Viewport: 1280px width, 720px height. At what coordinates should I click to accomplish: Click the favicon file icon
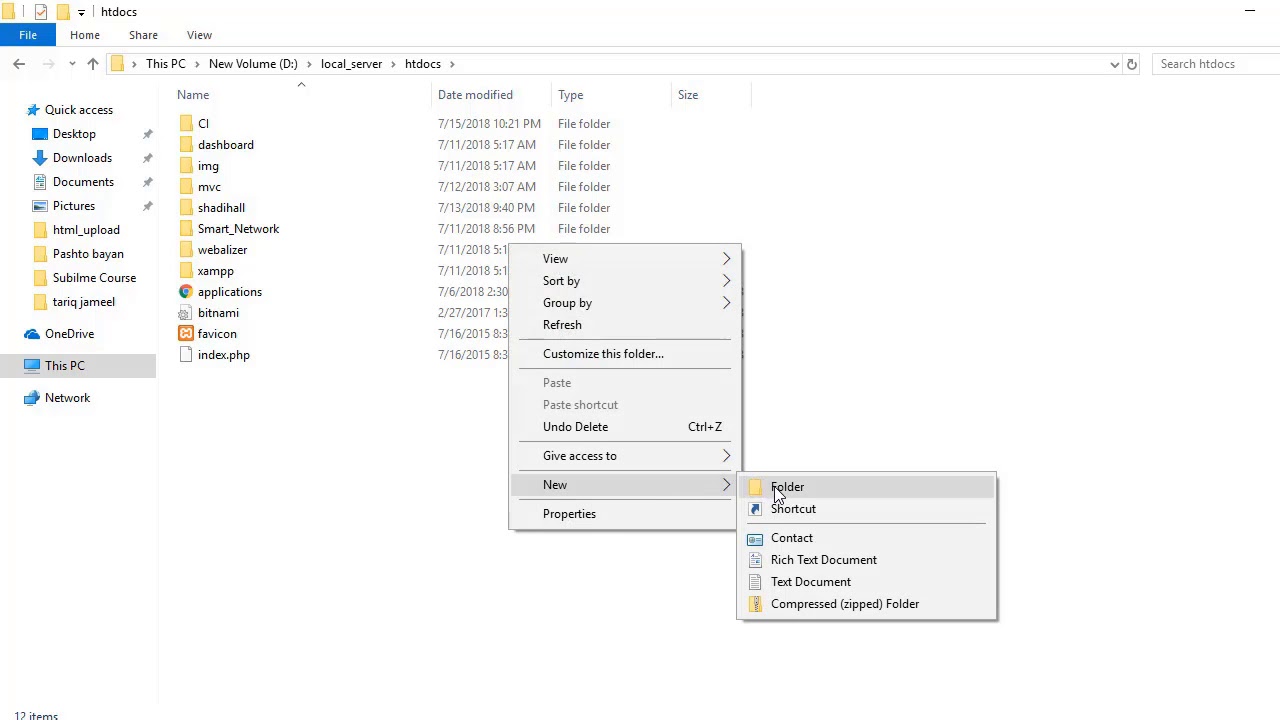[x=186, y=334]
